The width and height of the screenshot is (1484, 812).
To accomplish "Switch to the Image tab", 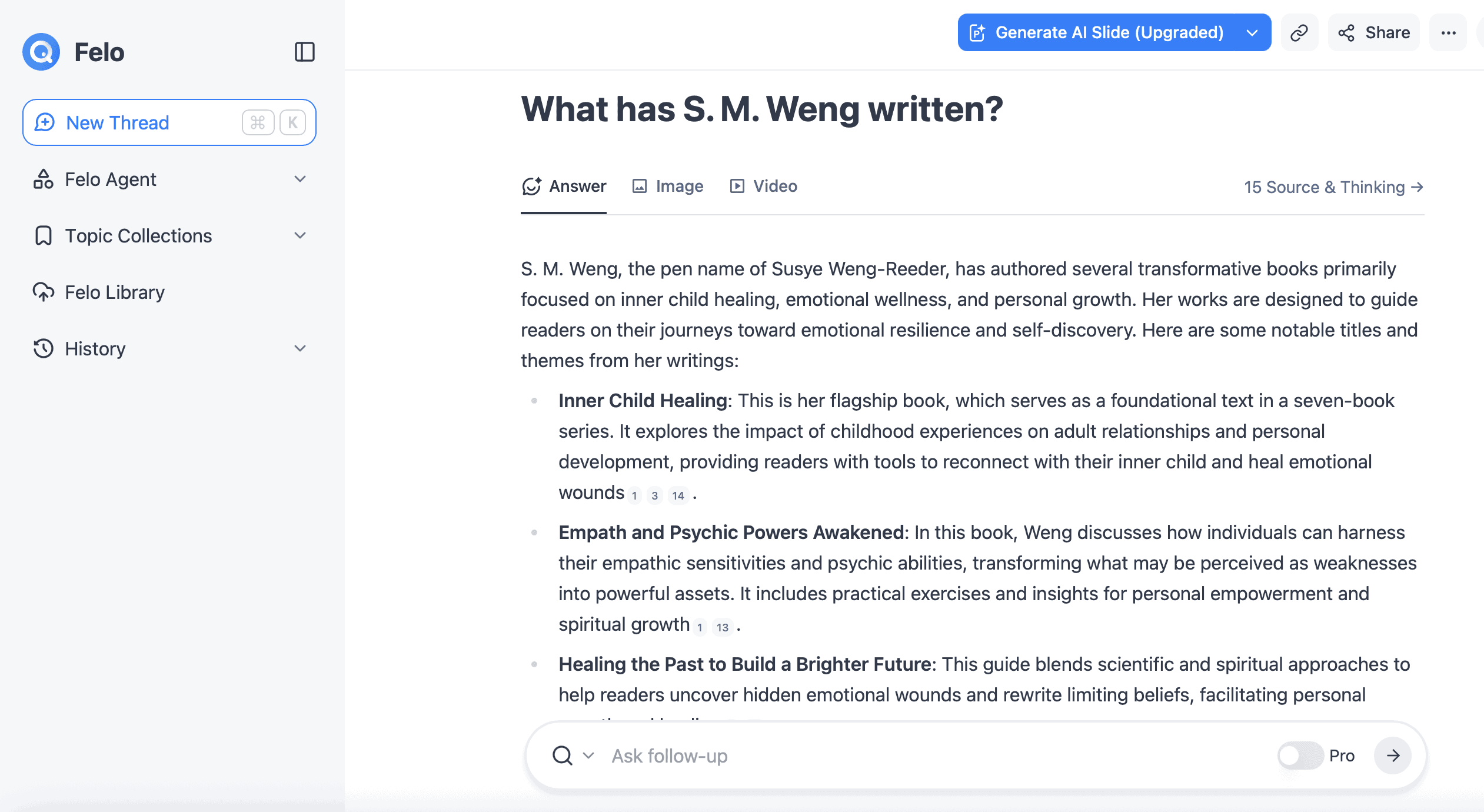I will (x=668, y=186).
